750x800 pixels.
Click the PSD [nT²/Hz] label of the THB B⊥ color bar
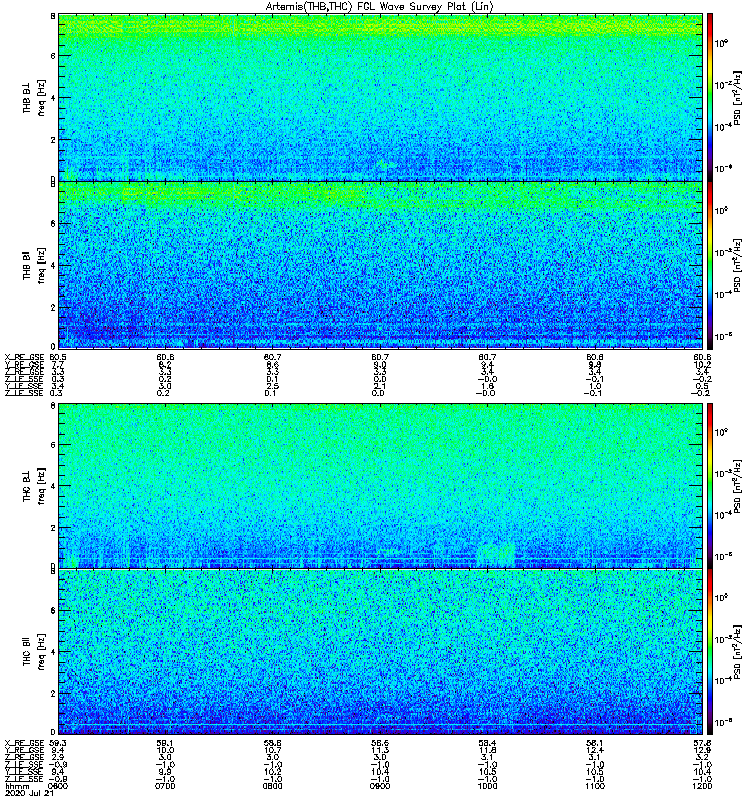(x=737, y=97)
